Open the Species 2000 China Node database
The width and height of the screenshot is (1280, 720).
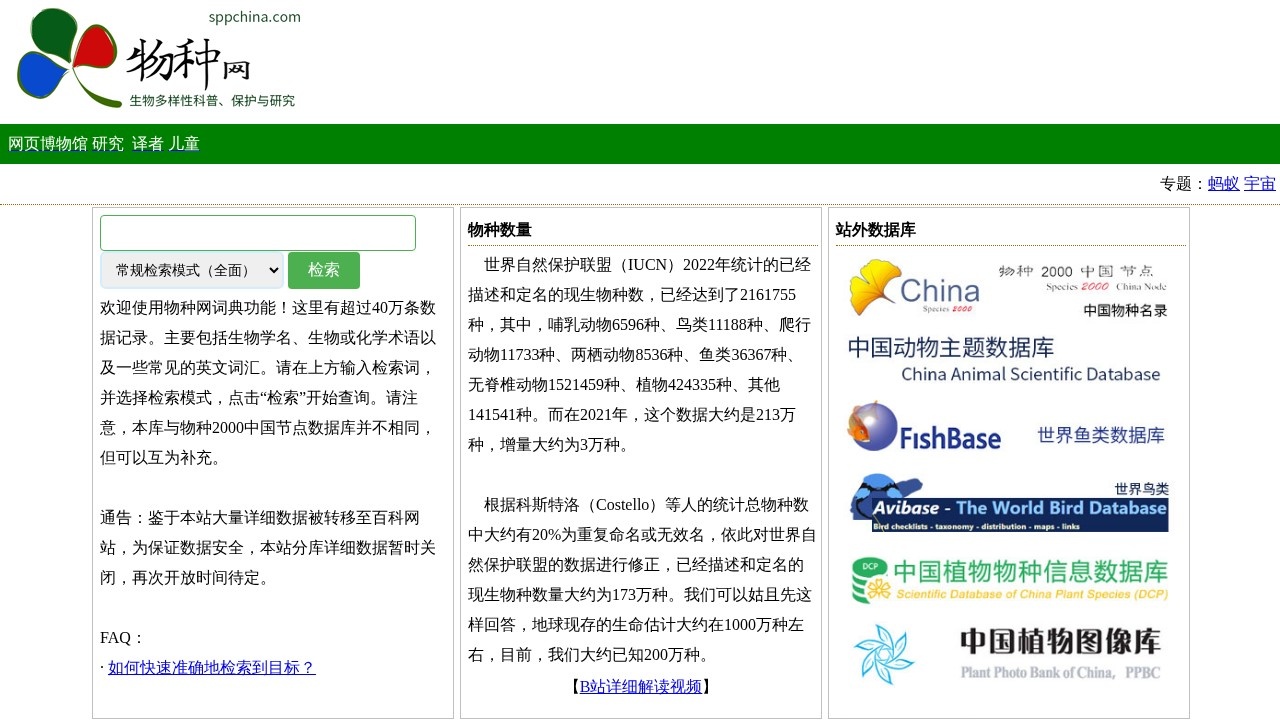pyautogui.click(x=1008, y=290)
